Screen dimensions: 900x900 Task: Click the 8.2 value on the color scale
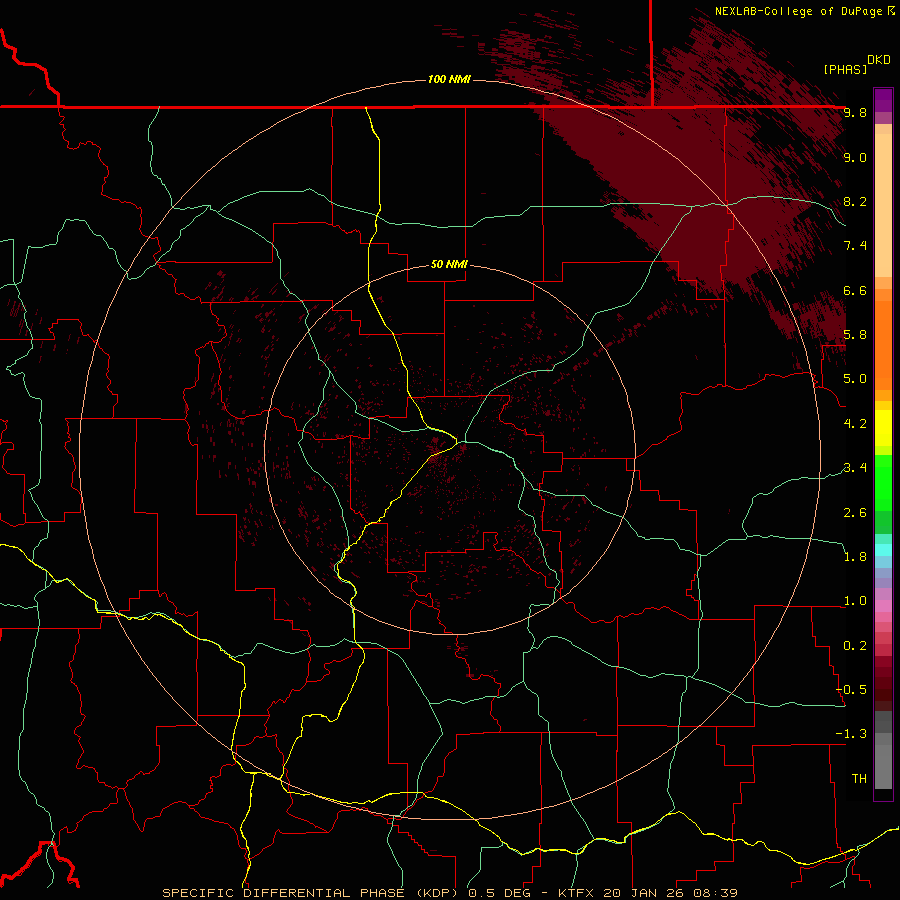[855, 201]
